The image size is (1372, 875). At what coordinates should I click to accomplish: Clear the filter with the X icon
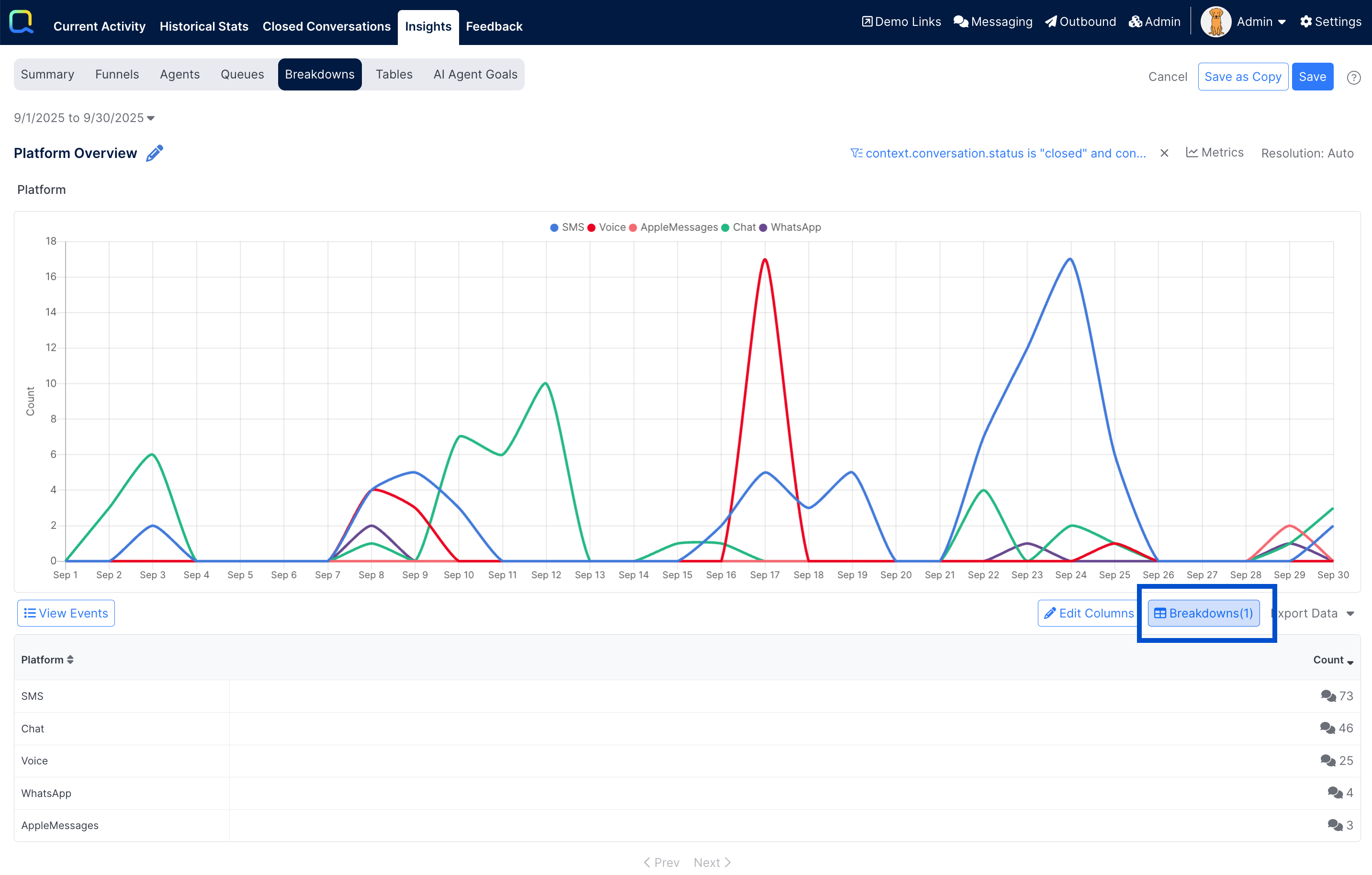(1164, 153)
